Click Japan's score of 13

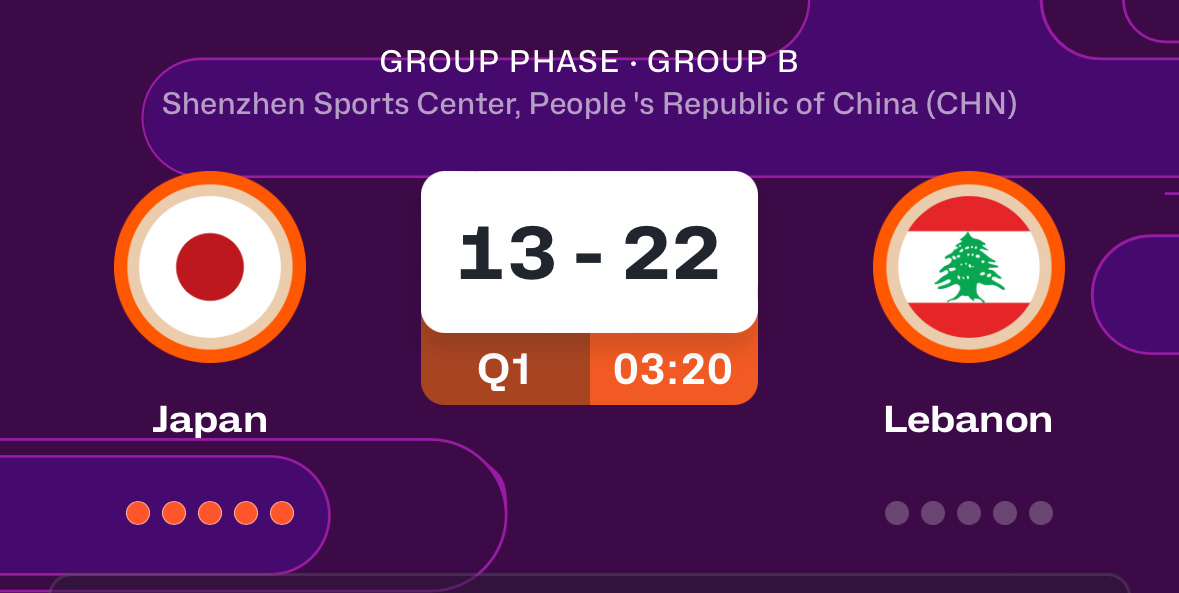point(508,254)
